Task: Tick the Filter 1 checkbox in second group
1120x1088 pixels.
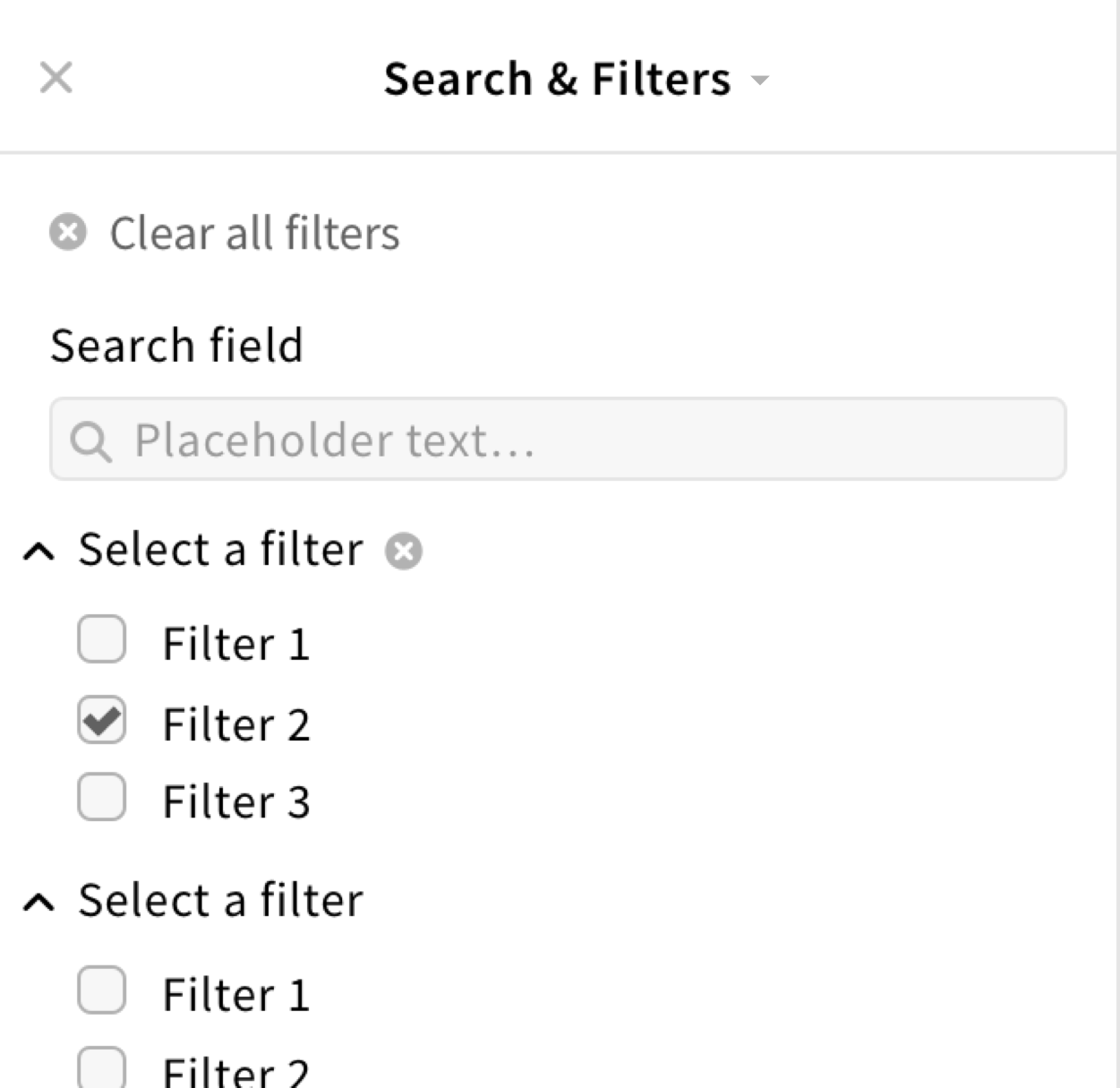Action: [101, 990]
